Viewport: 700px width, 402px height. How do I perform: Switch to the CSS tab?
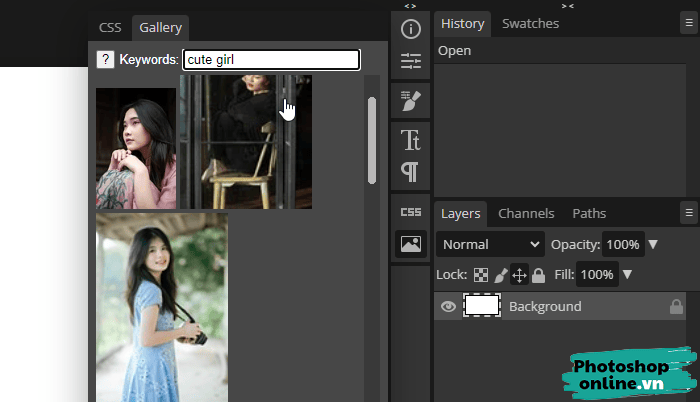(110, 28)
